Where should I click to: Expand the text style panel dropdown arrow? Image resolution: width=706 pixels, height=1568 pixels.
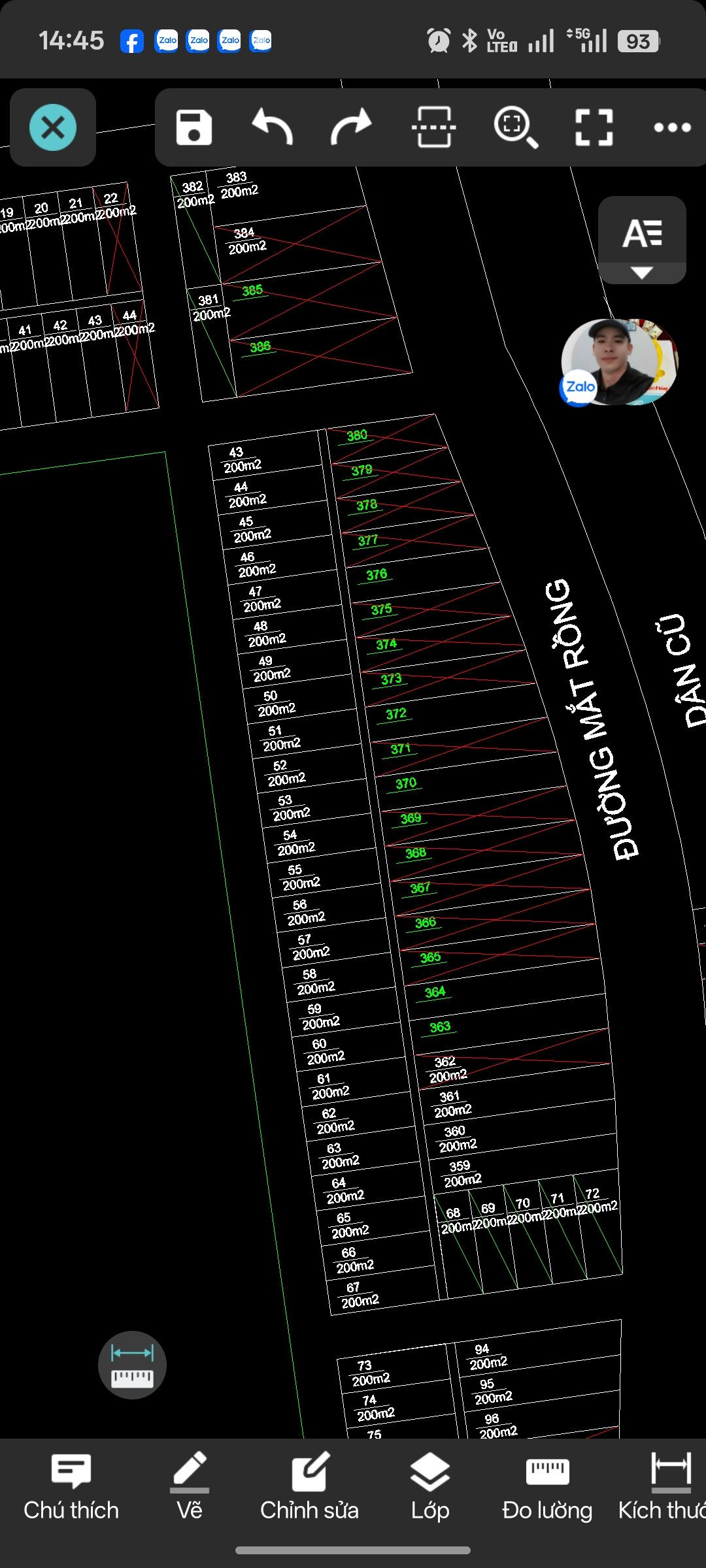[x=642, y=273]
